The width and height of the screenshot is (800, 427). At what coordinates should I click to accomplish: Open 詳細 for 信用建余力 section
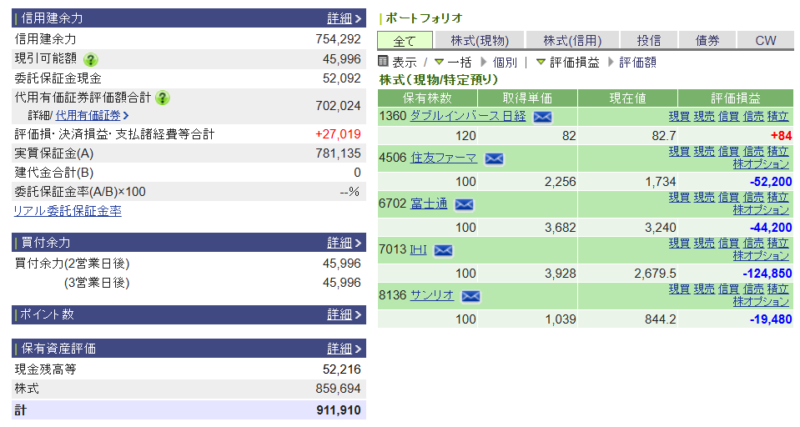tap(344, 18)
